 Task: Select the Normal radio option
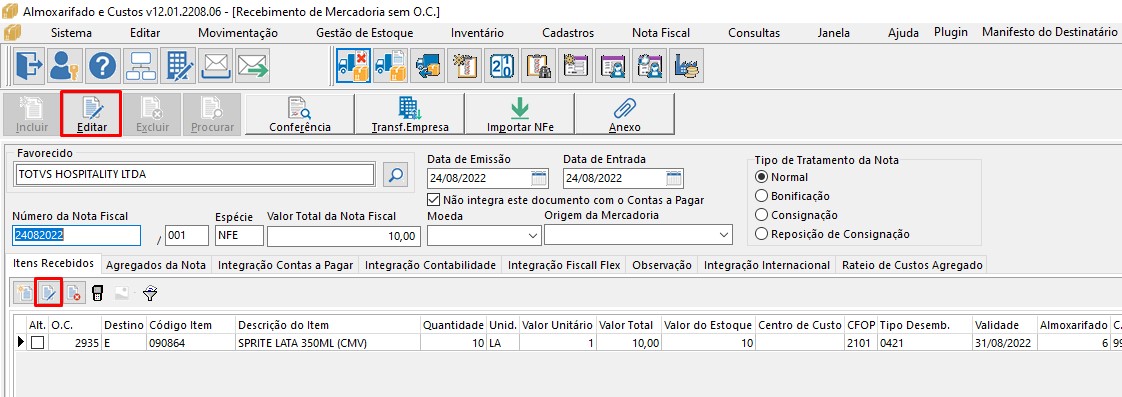coord(762,177)
